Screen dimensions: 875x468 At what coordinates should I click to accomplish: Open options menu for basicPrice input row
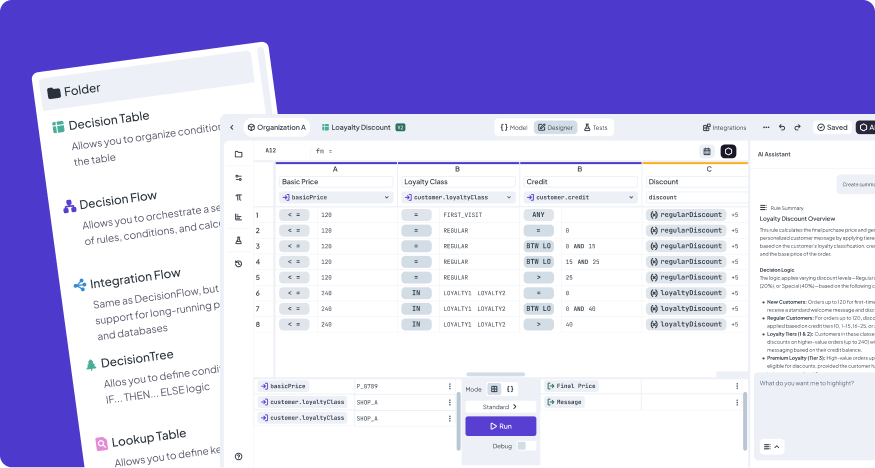450,386
